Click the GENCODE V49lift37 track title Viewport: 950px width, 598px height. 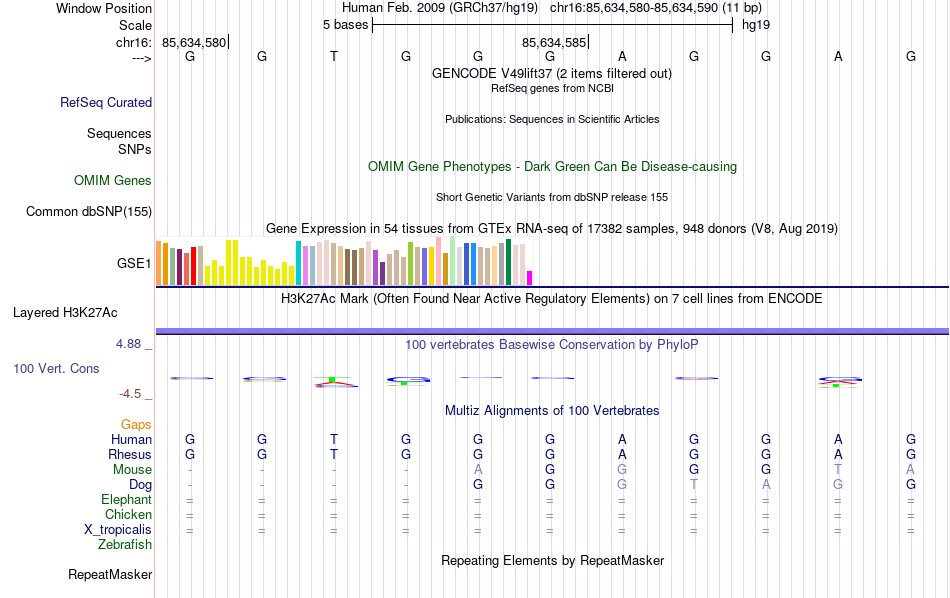[551, 73]
